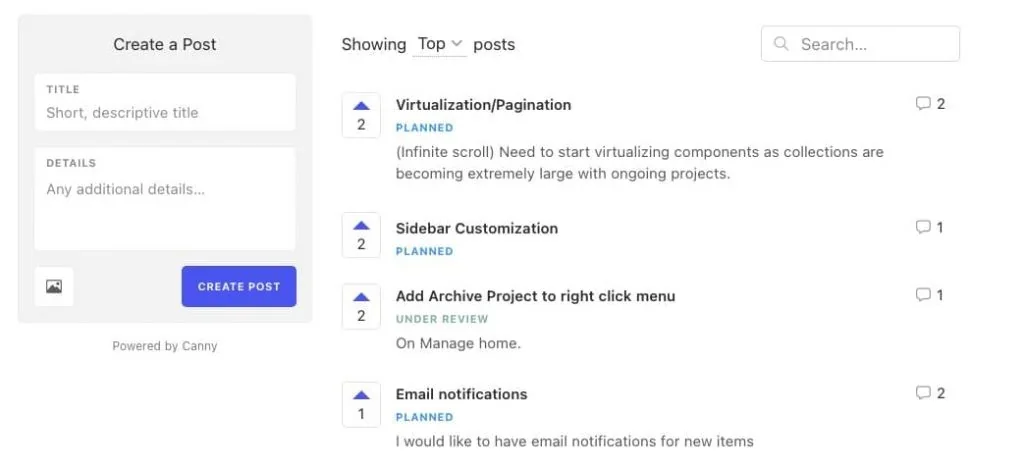Image resolution: width=1024 pixels, height=466 pixels.
Task: Click the search magnifier icon
Action: click(x=782, y=44)
